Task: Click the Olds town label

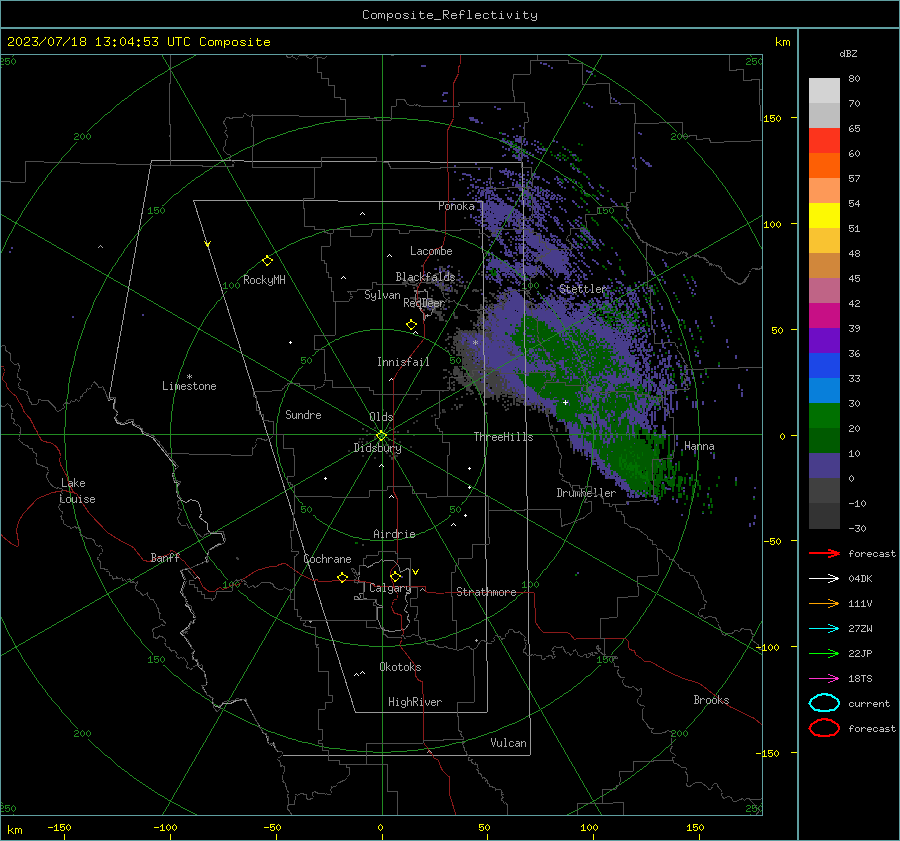Action: (381, 417)
